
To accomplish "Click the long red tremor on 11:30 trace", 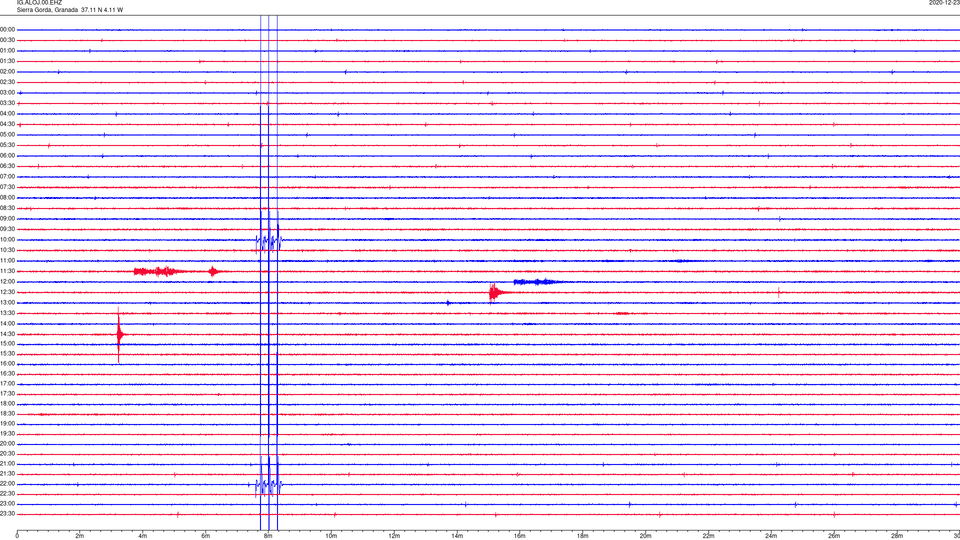I will coord(158,271).
